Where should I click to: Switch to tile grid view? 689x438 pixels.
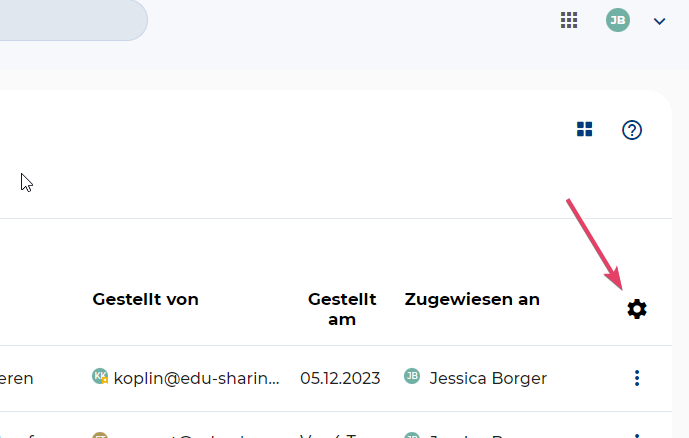click(x=585, y=129)
